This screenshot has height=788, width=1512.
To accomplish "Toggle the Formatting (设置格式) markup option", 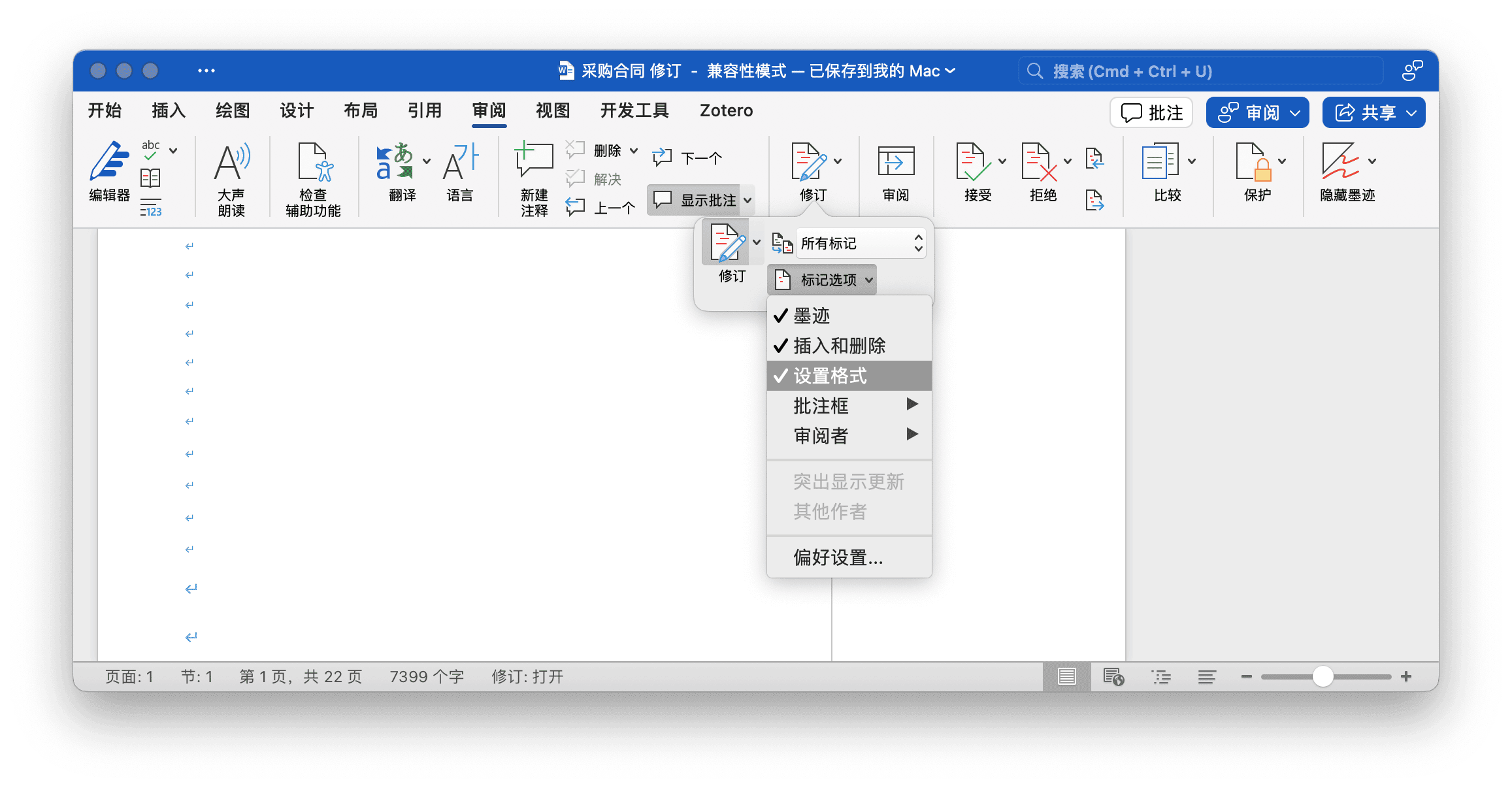I will point(830,376).
